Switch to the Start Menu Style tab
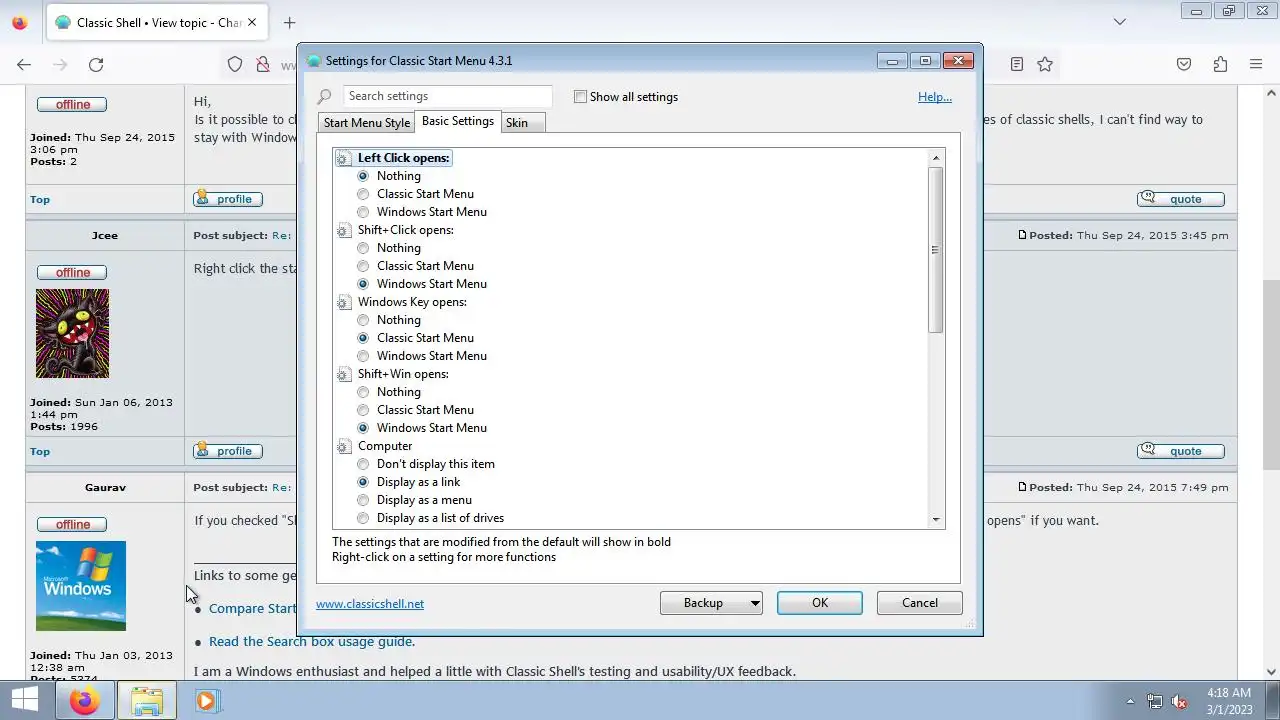 click(x=366, y=123)
